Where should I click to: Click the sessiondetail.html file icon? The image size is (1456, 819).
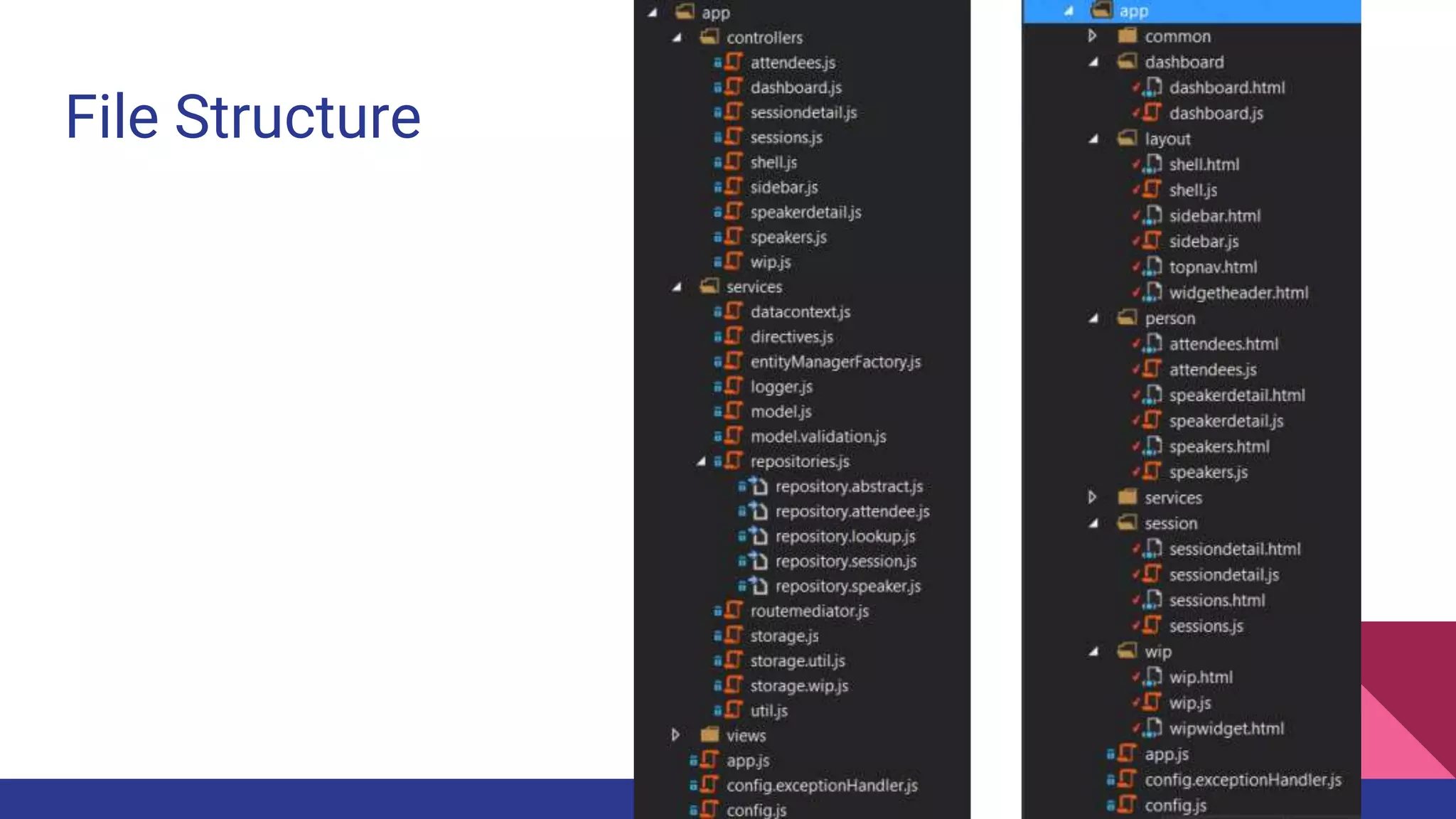(x=1153, y=548)
